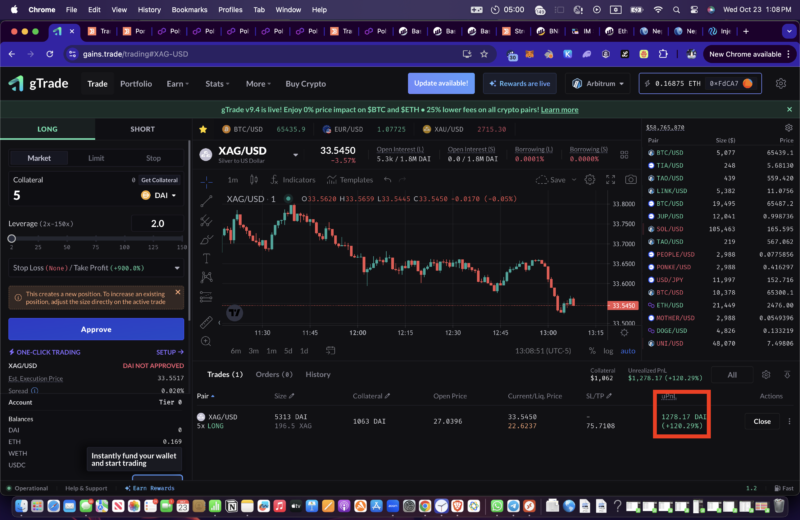800x520 pixels.
Task: Toggle percent scale on chart
Action: click(x=592, y=351)
